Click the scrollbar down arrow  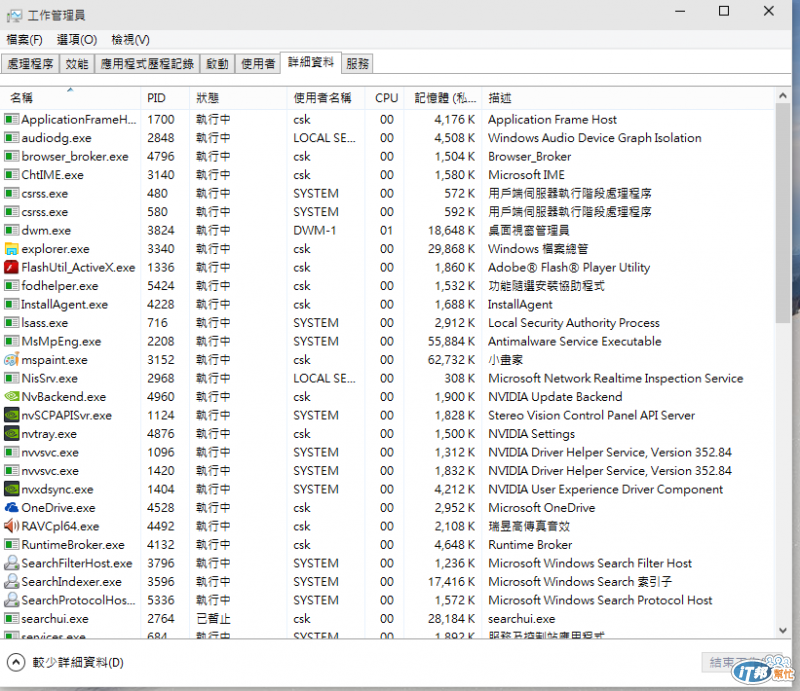pyautogui.click(x=783, y=631)
